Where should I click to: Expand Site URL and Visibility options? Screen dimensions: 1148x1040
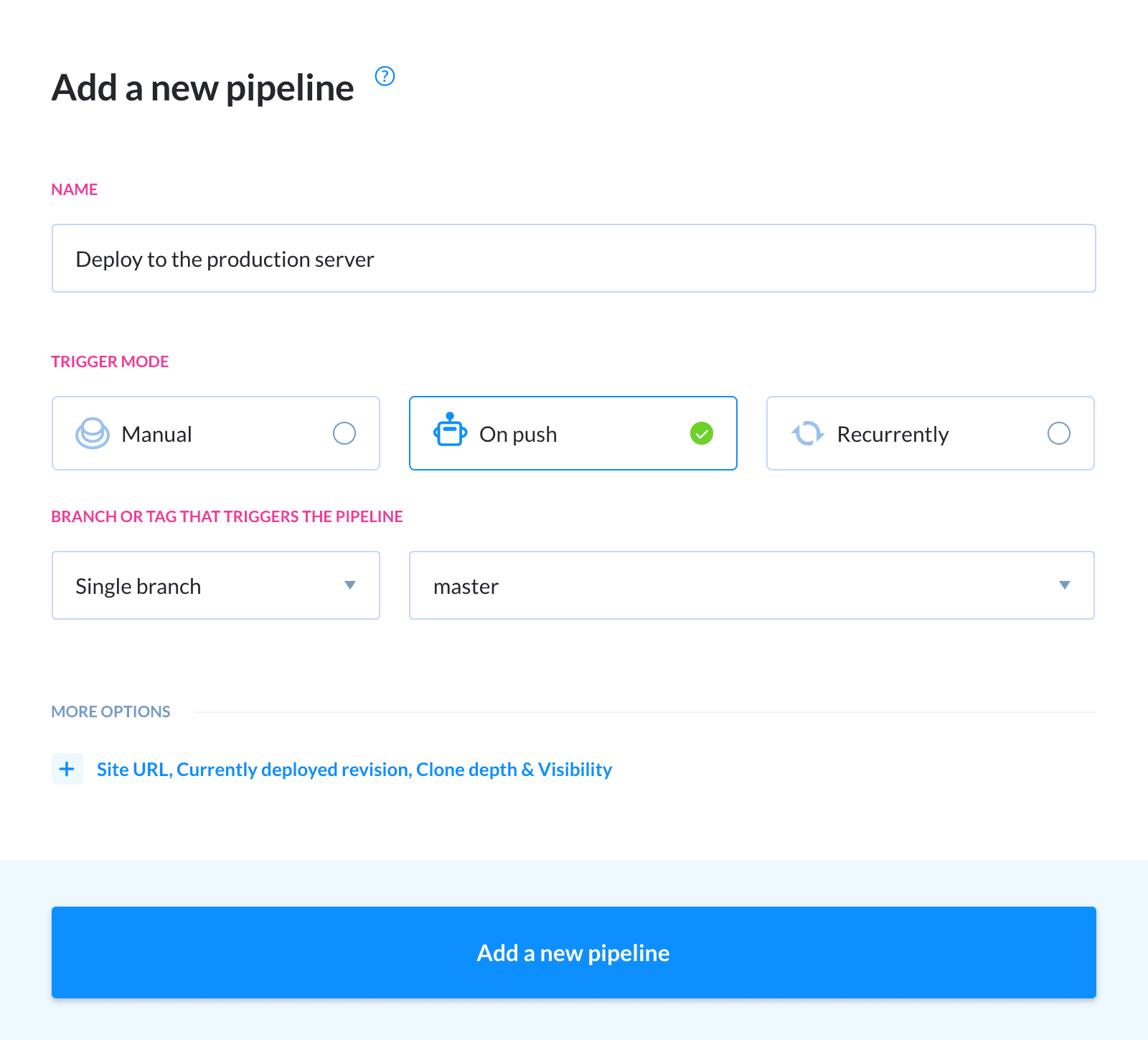click(354, 770)
